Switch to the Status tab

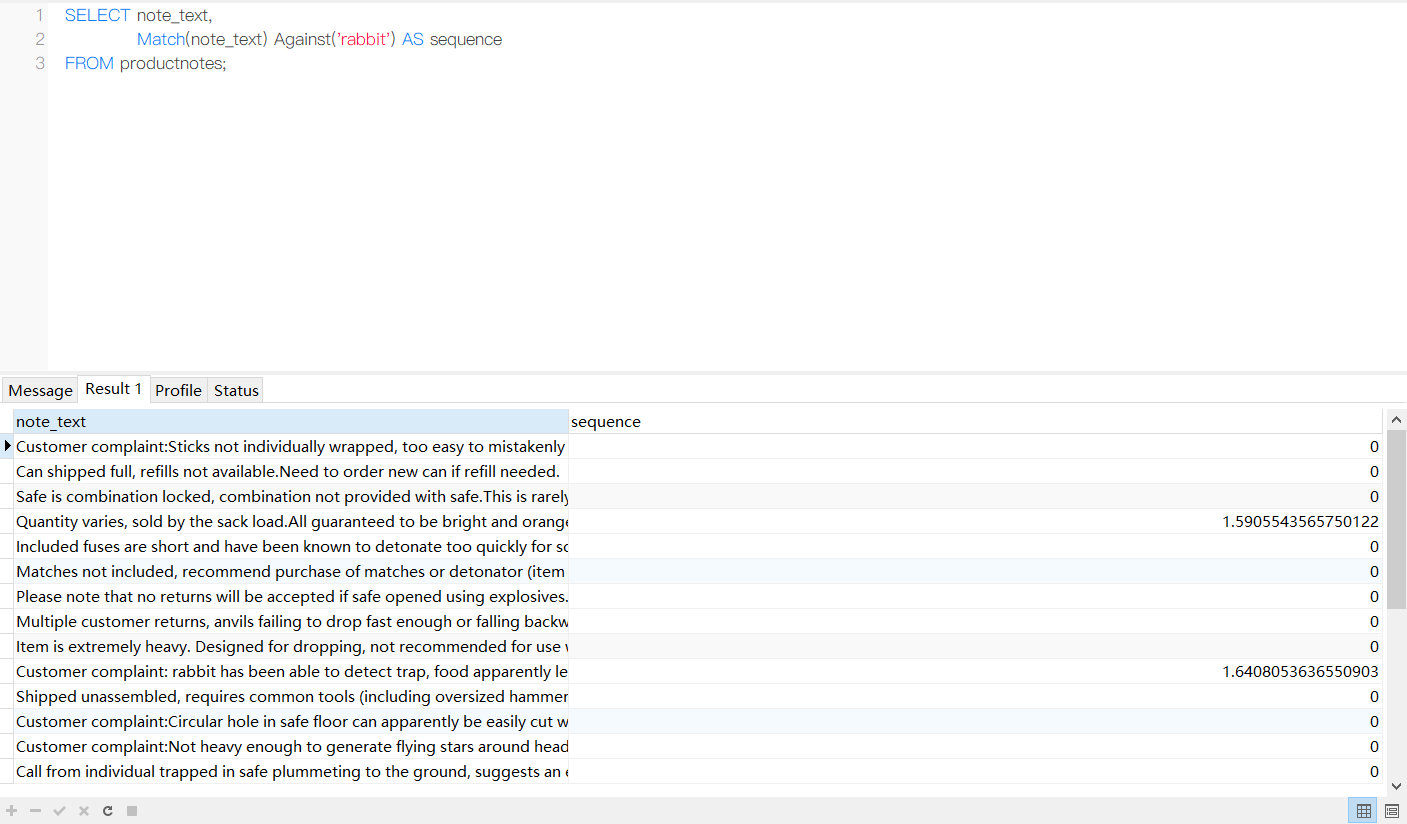(x=236, y=390)
